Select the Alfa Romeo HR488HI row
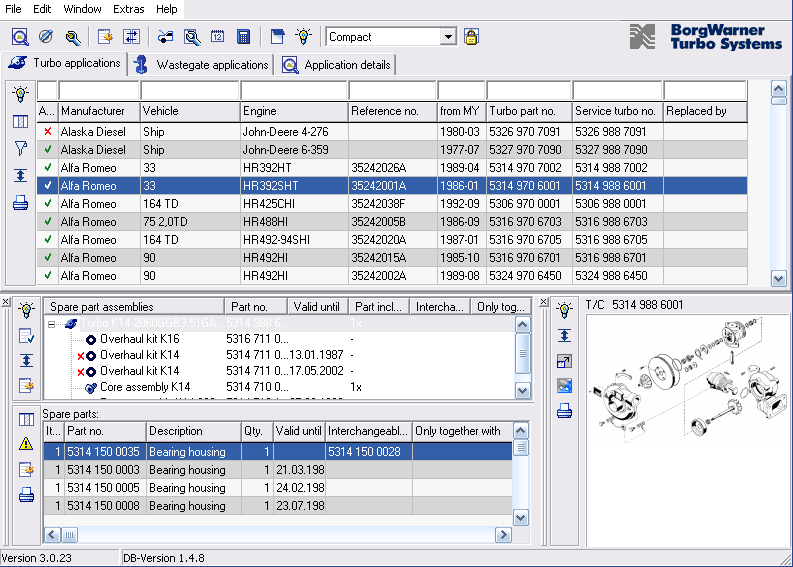The height and width of the screenshot is (567, 793). 392,222
